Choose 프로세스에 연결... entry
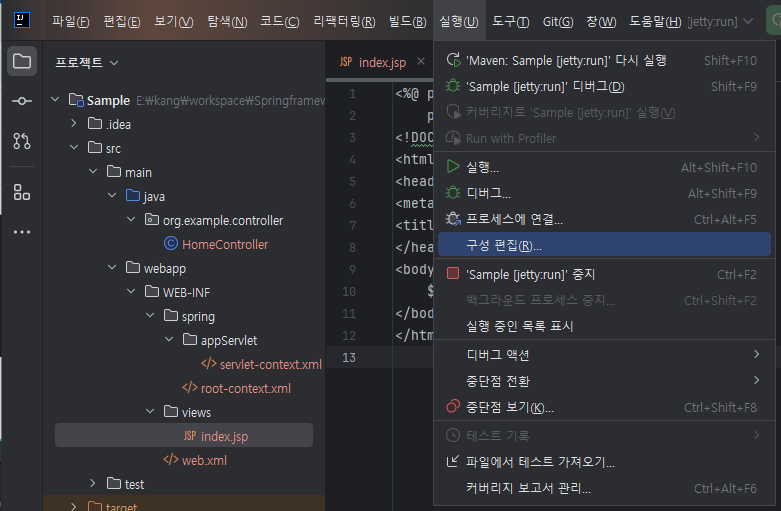Viewport: 781px width, 511px height. [604, 219]
